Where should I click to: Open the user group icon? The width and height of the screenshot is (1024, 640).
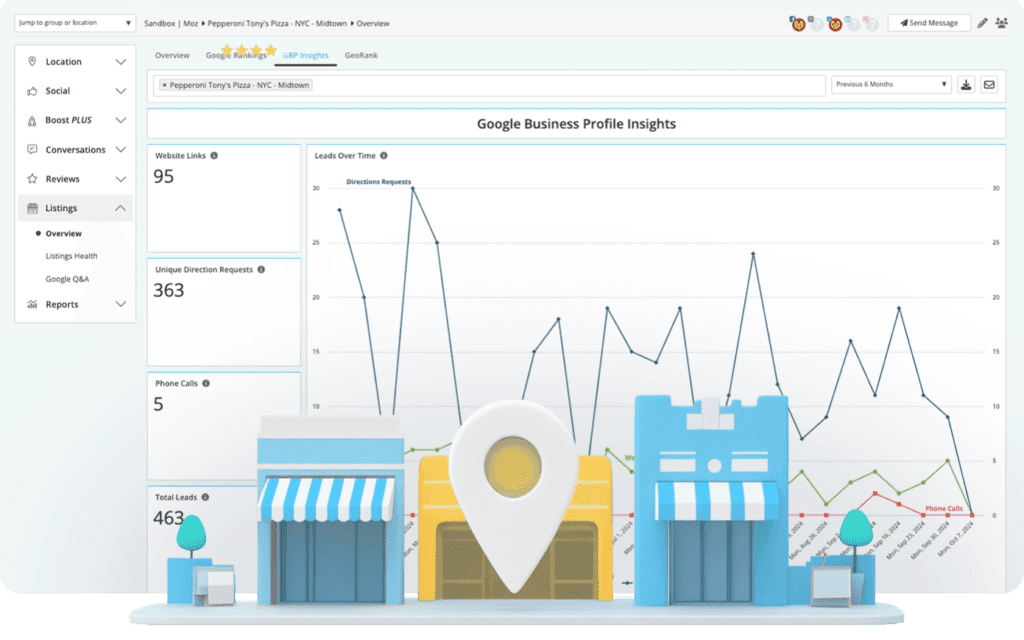1001,24
